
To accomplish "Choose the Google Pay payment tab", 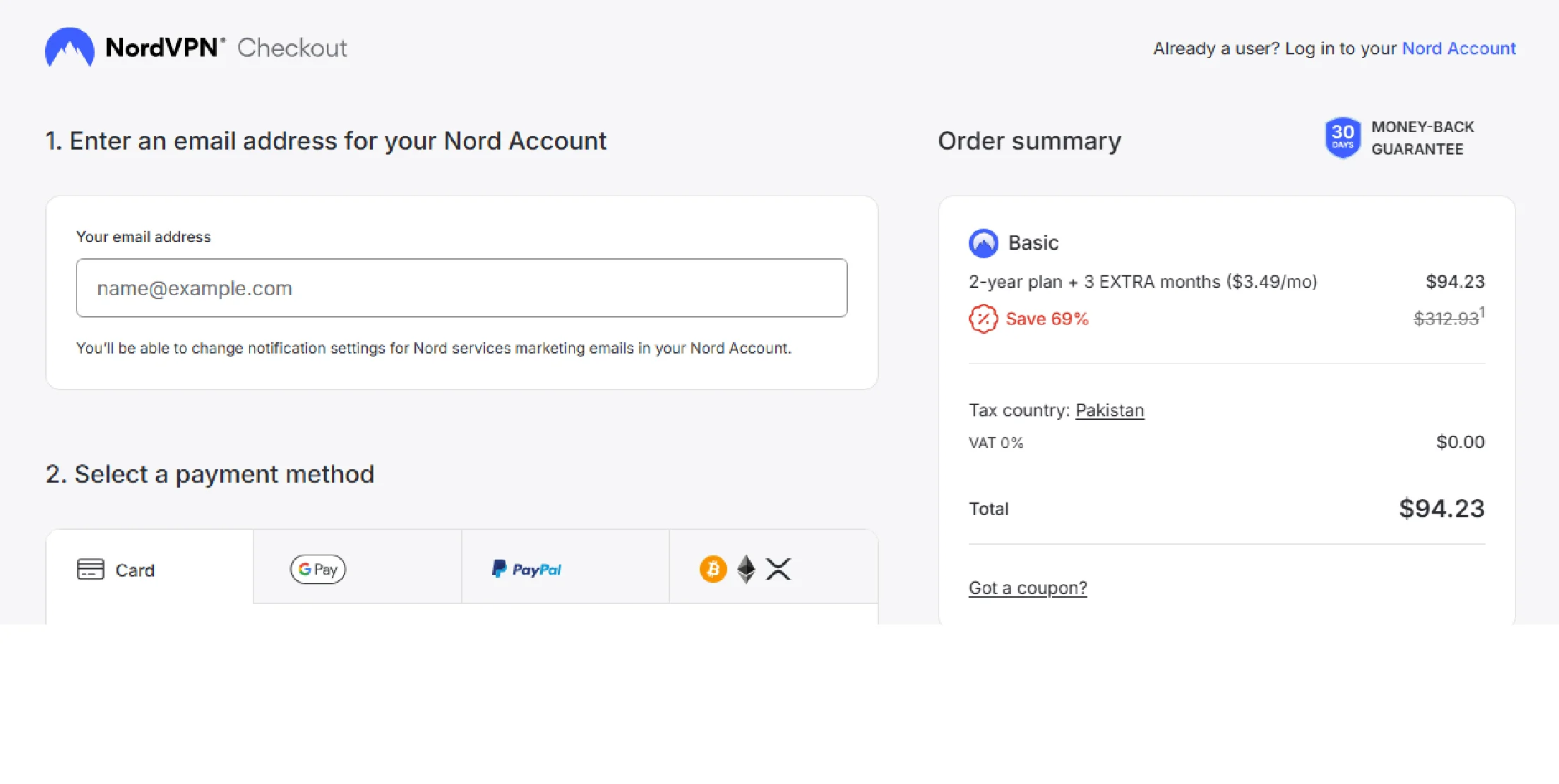I will click(x=357, y=567).
